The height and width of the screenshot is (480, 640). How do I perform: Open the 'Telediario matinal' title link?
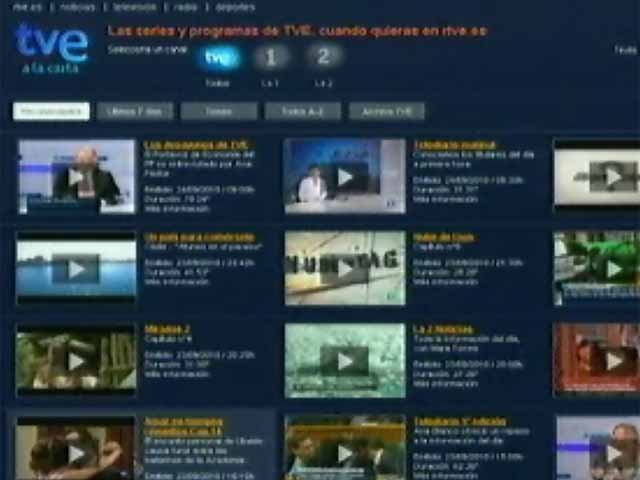[454, 145]
